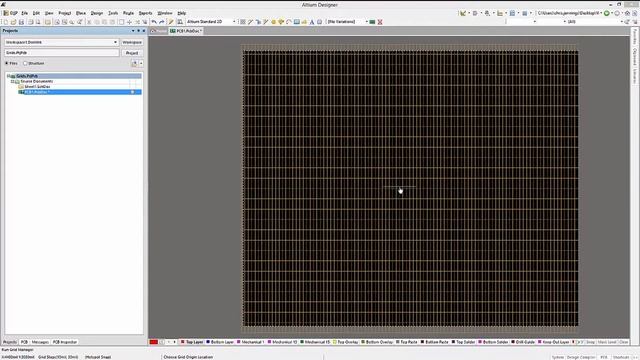Open the Messages panel tab
Image resolution: width=640 pixels, height=360 pixels.
click(x=40, y=342)
